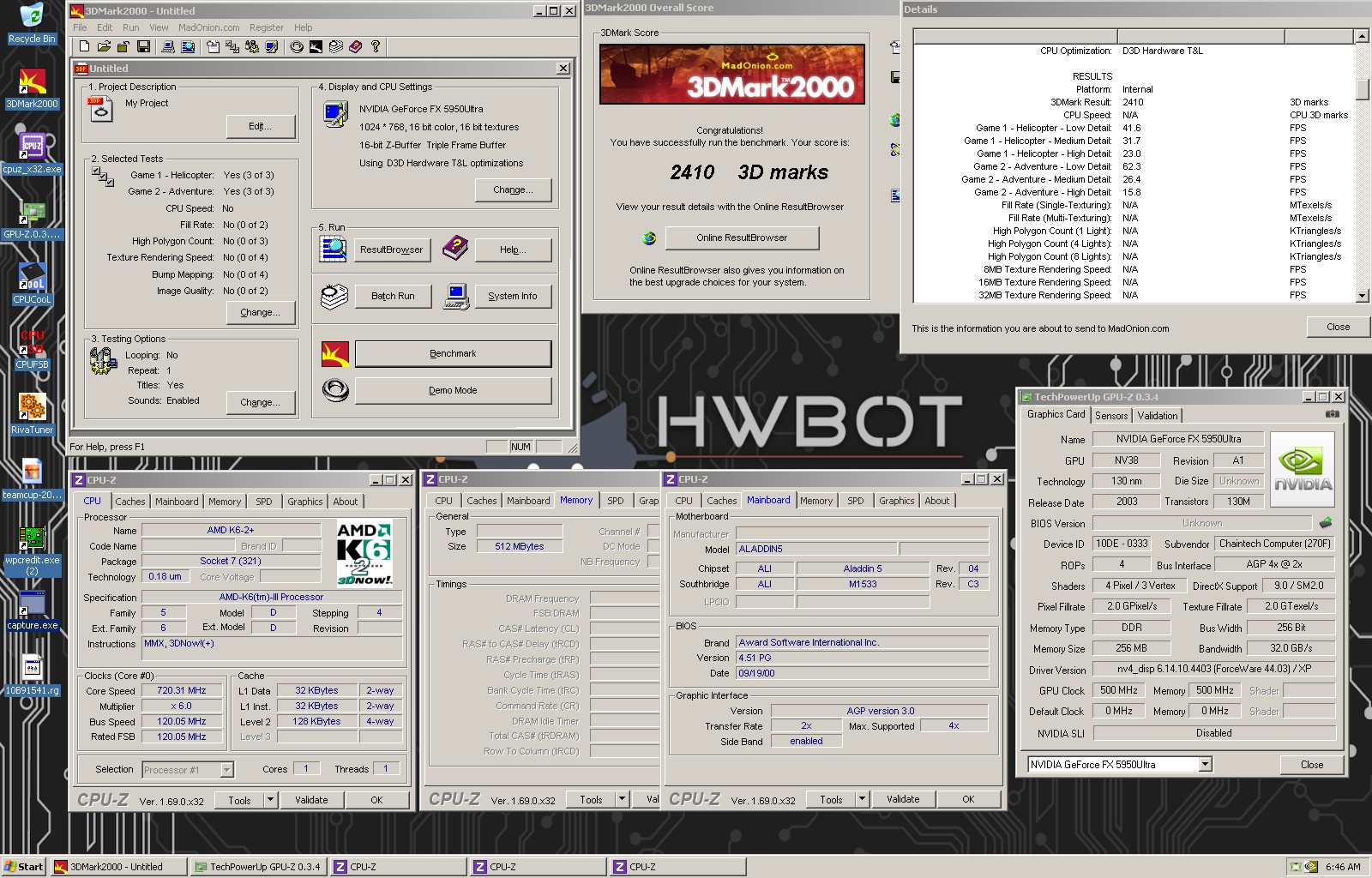Click Edit... in Project Description
This screenshot has height=878, width=1372.
point(261,126)
